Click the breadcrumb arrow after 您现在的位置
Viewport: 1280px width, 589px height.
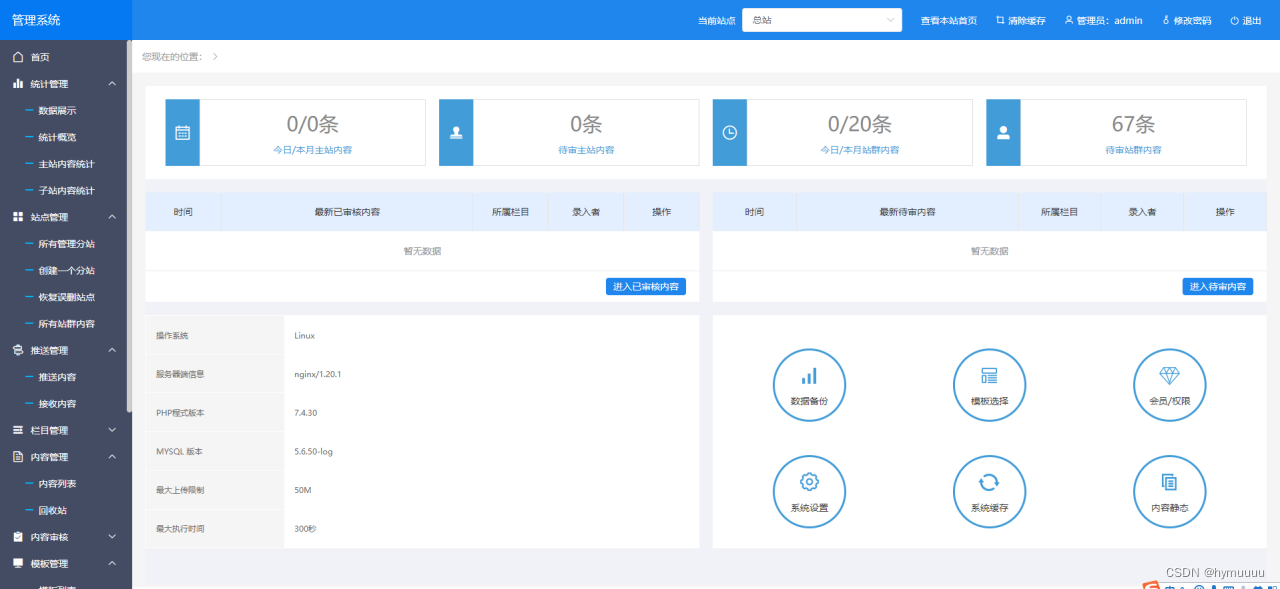pyautogui.click(x=215, y=57)
